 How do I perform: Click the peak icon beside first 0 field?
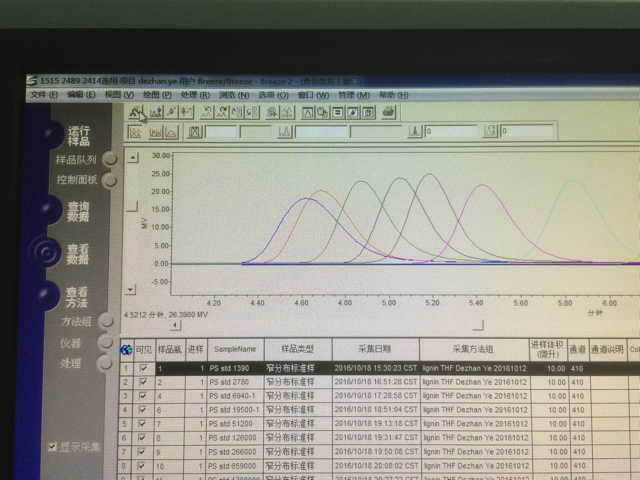414,131
